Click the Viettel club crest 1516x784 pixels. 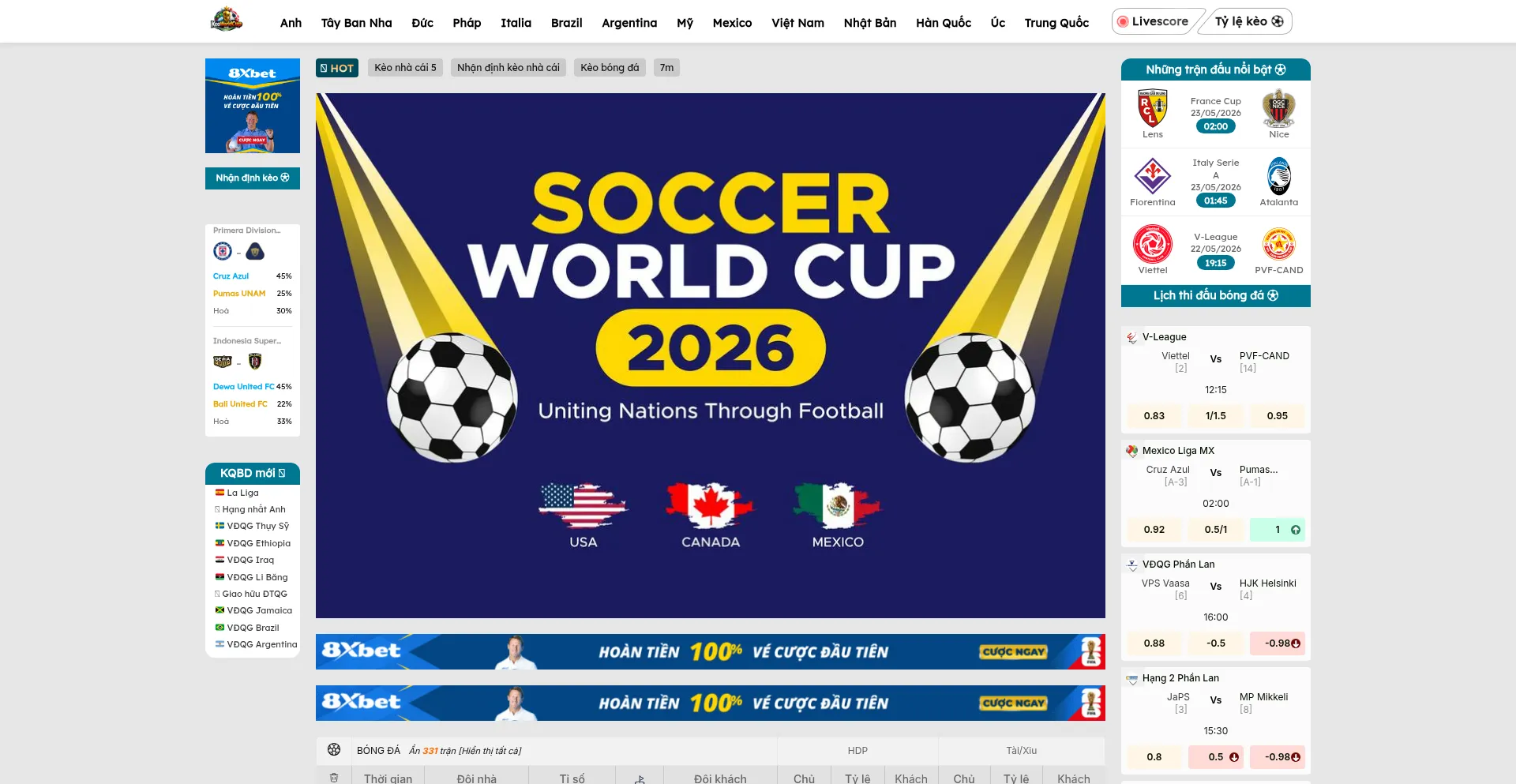pos(1153,244)
